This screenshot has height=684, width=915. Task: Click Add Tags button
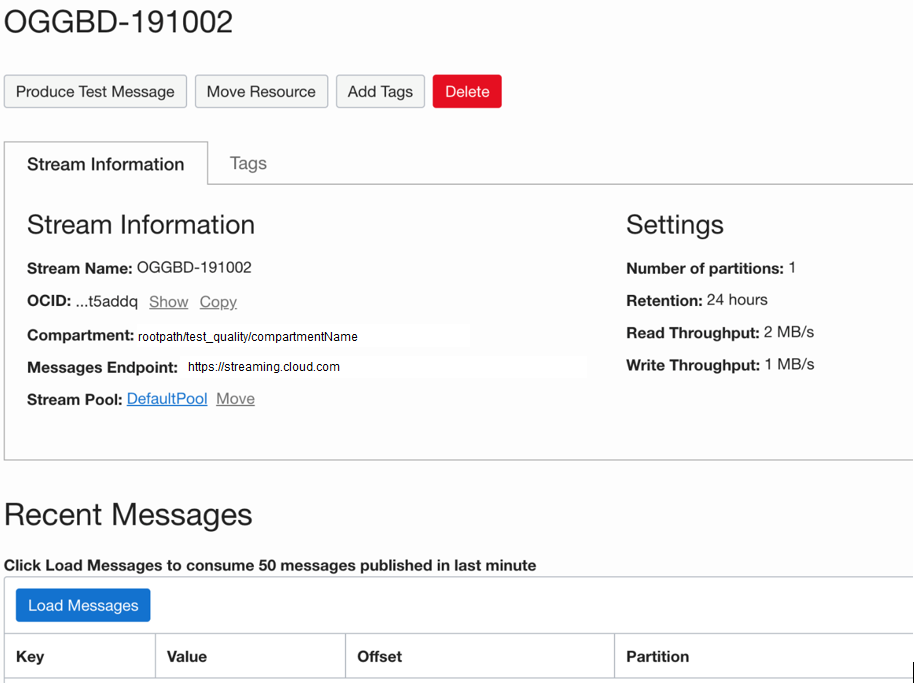tap(380, 92)
